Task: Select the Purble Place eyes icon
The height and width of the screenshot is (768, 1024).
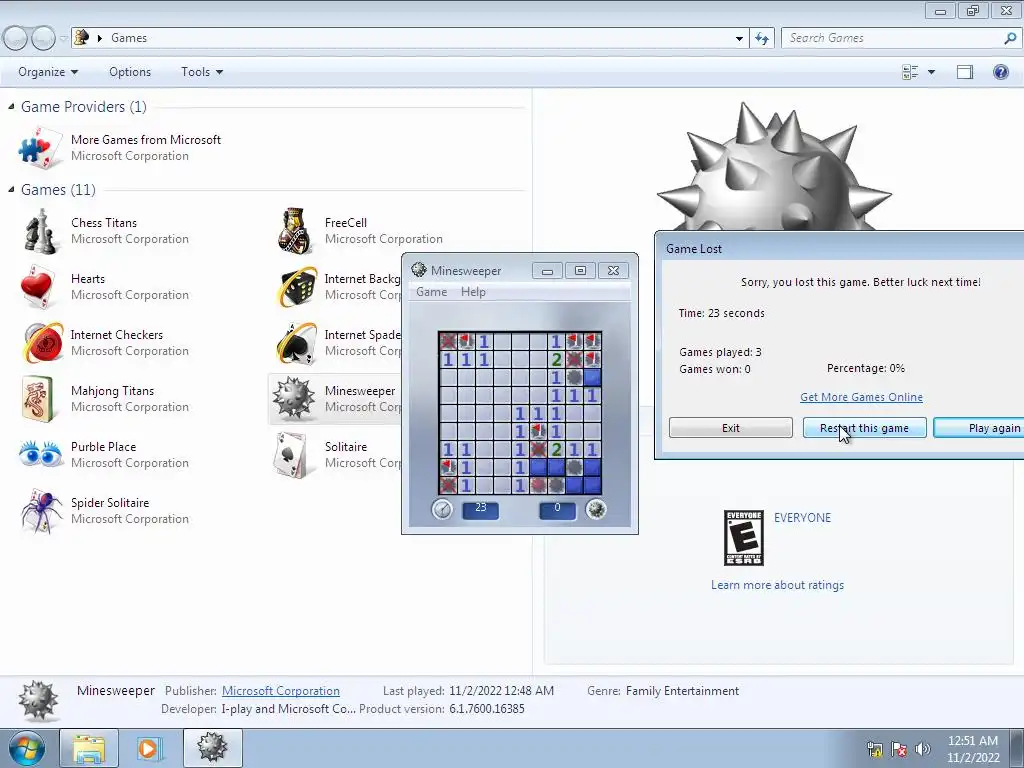Action: 40,454
